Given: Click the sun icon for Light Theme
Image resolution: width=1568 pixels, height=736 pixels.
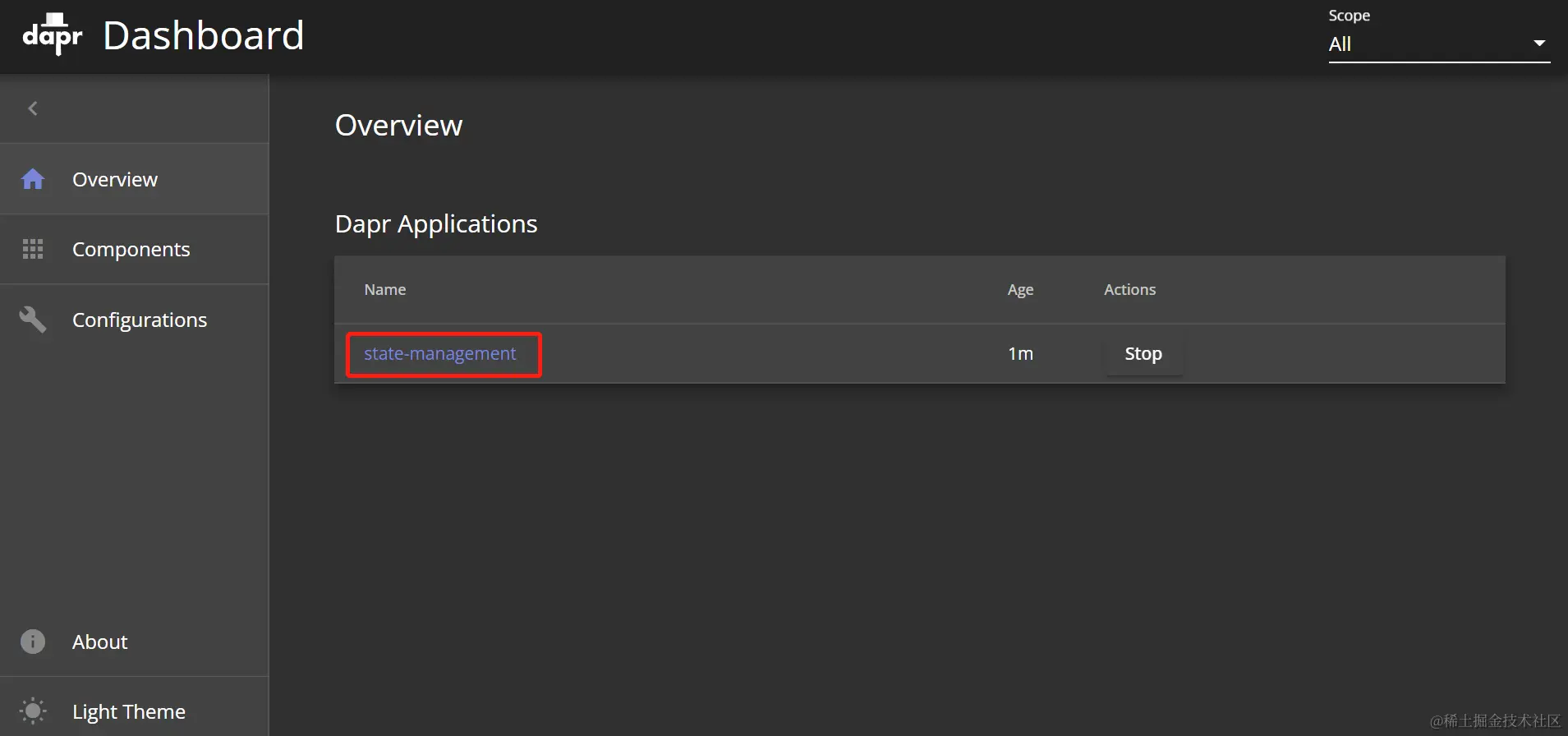Looking at the screenshot, I should 33,711.
